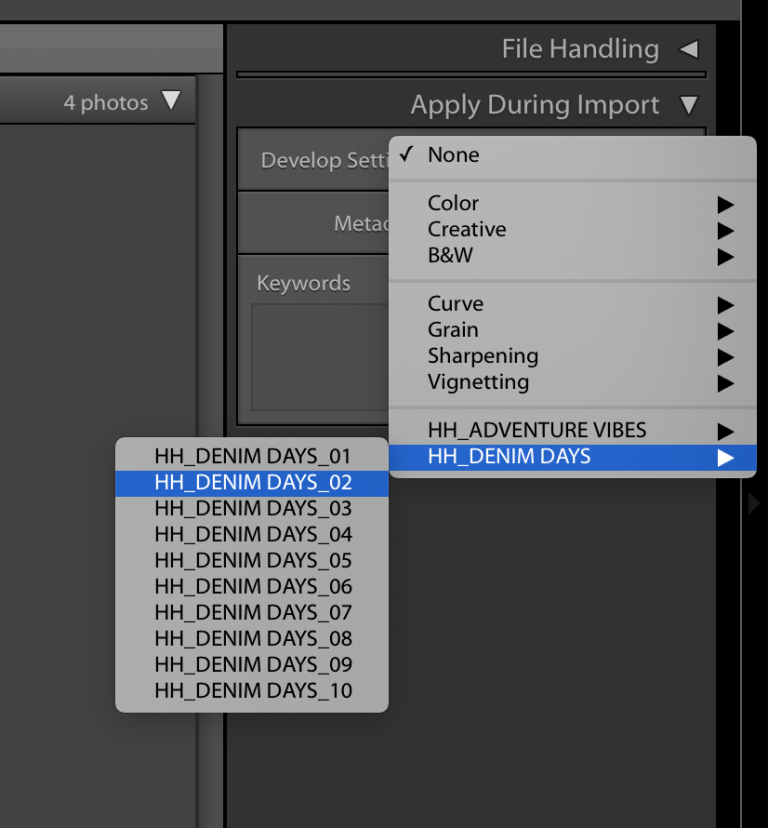768x828 pixels.
Task: Open the Vignetting presets submenu
Action: click(478, 382)
